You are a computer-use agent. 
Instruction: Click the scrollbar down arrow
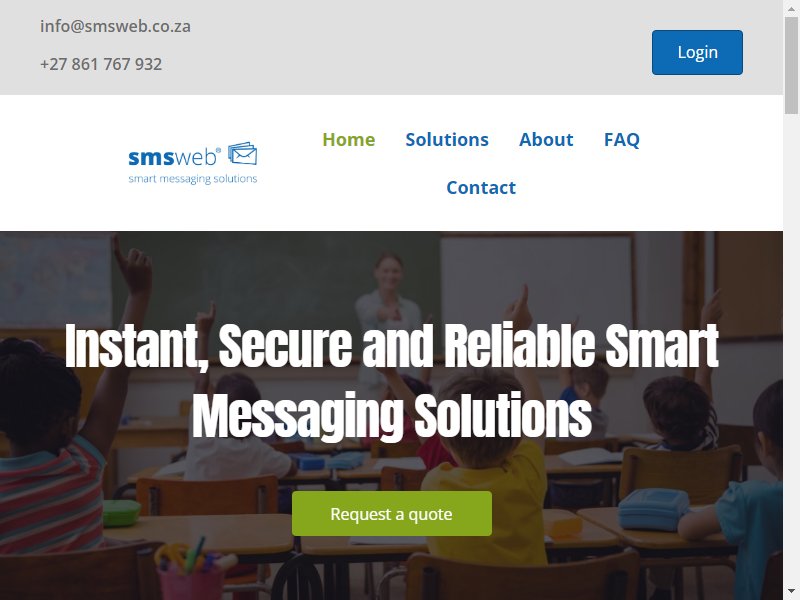(x=791, y=592)
